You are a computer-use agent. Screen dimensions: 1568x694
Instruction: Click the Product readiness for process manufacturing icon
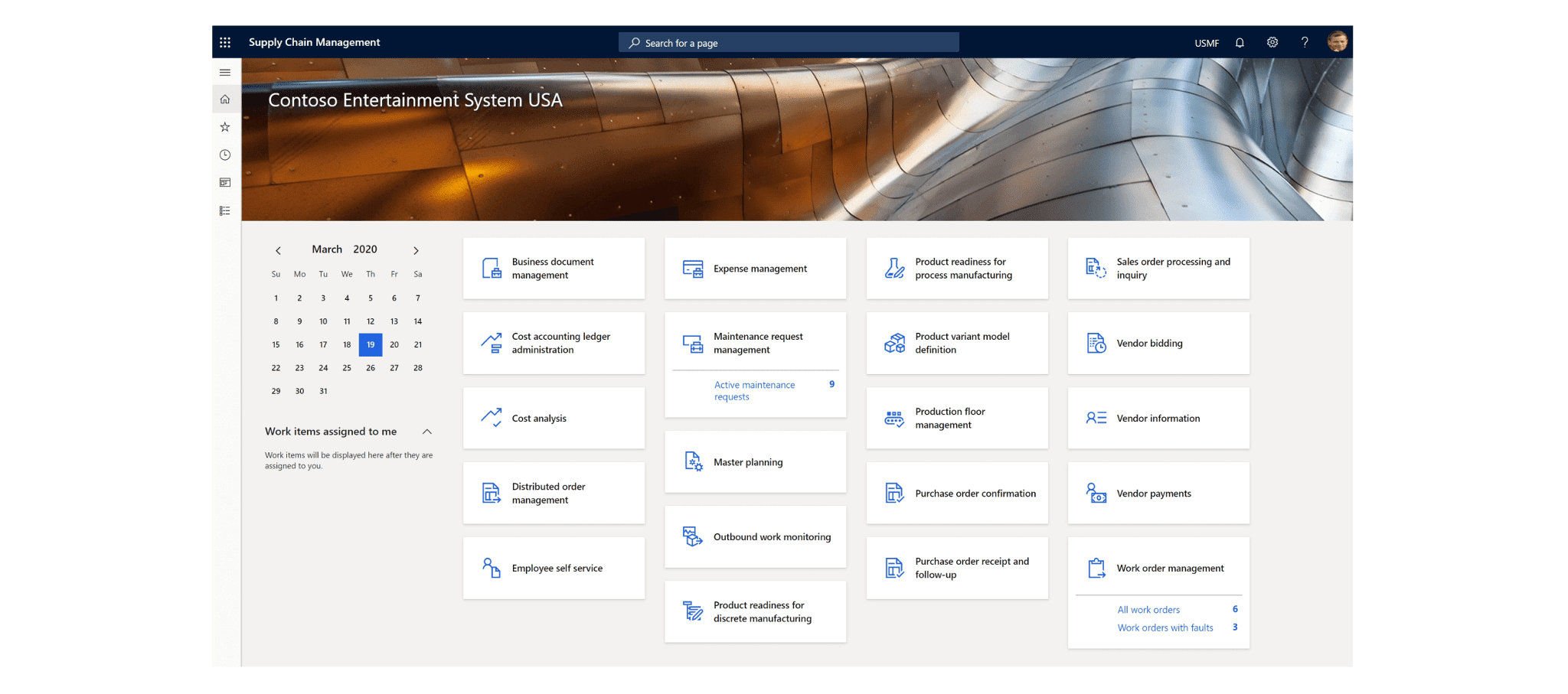click(x=894, y=269)
